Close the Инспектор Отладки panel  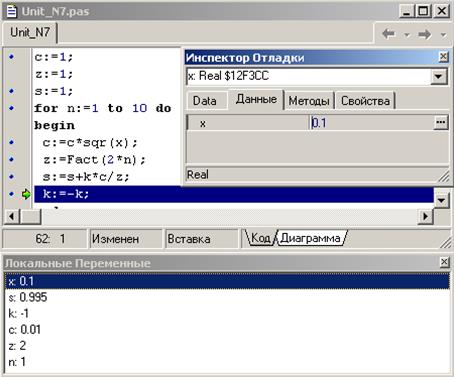[x=443, y=57]
